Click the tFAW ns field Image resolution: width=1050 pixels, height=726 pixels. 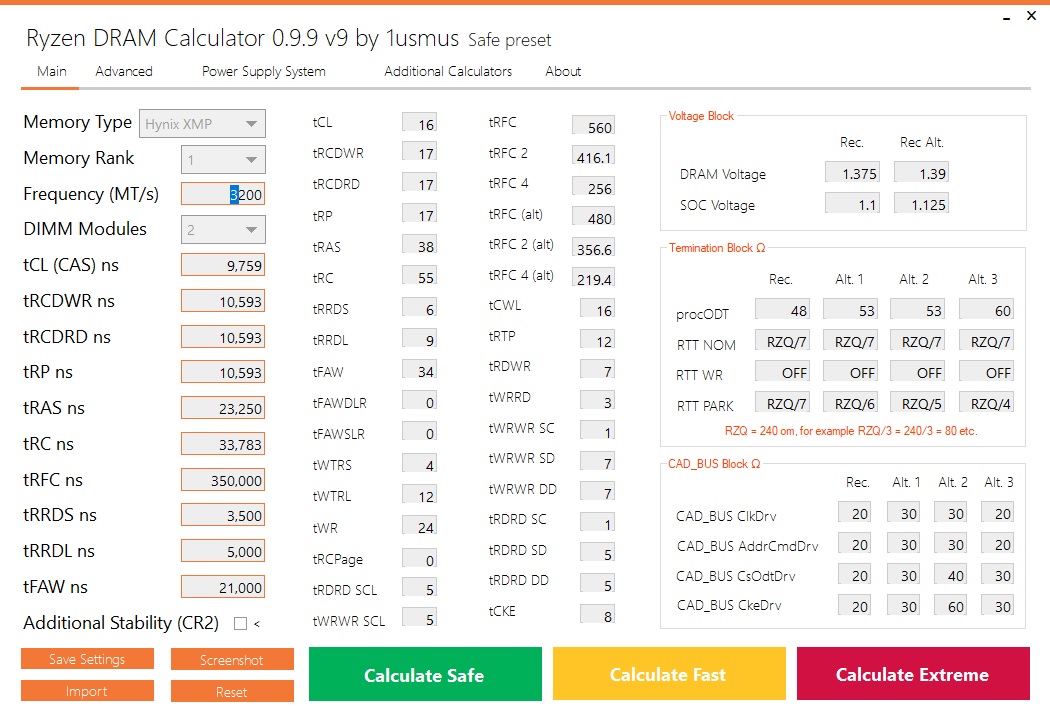(x=223, y=587)
